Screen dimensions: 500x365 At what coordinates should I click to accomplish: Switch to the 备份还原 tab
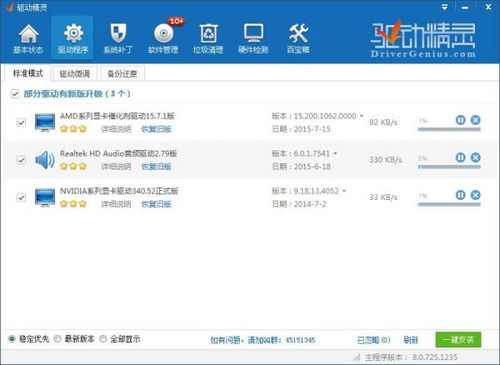coord(122,74)
